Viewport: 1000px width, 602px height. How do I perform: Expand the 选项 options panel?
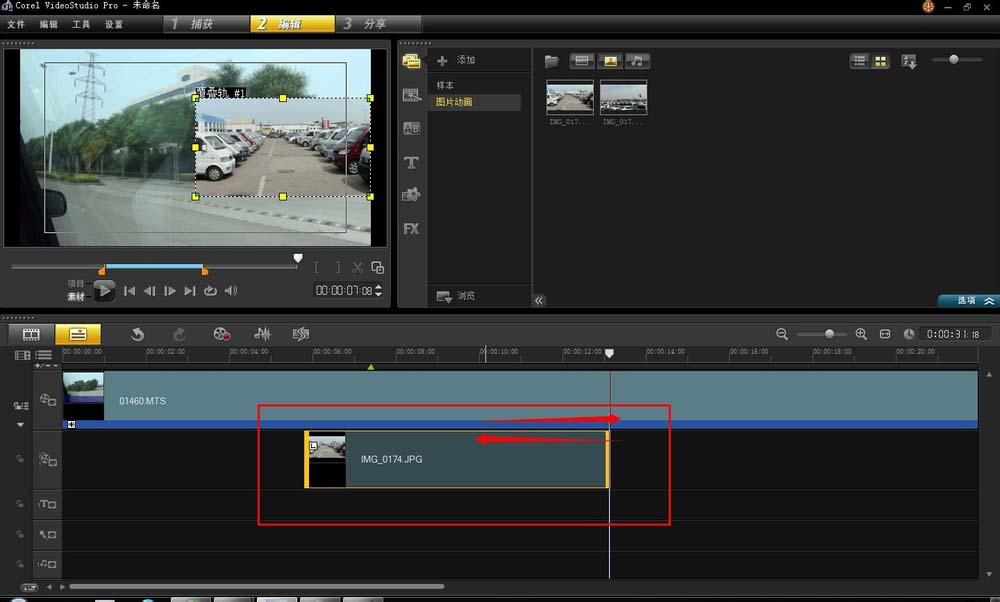pyautogui.click(x=968, y=300)
